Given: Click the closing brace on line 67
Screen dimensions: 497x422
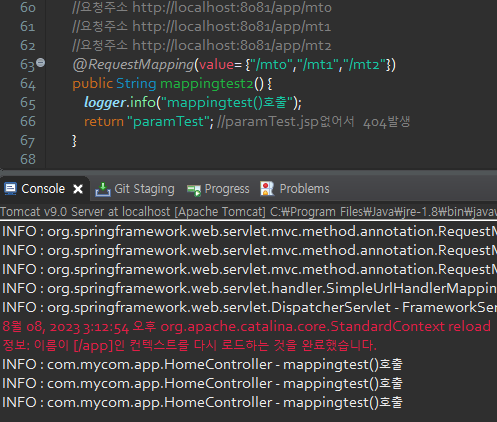Looking at the screenshot, I should pos(74,141).
